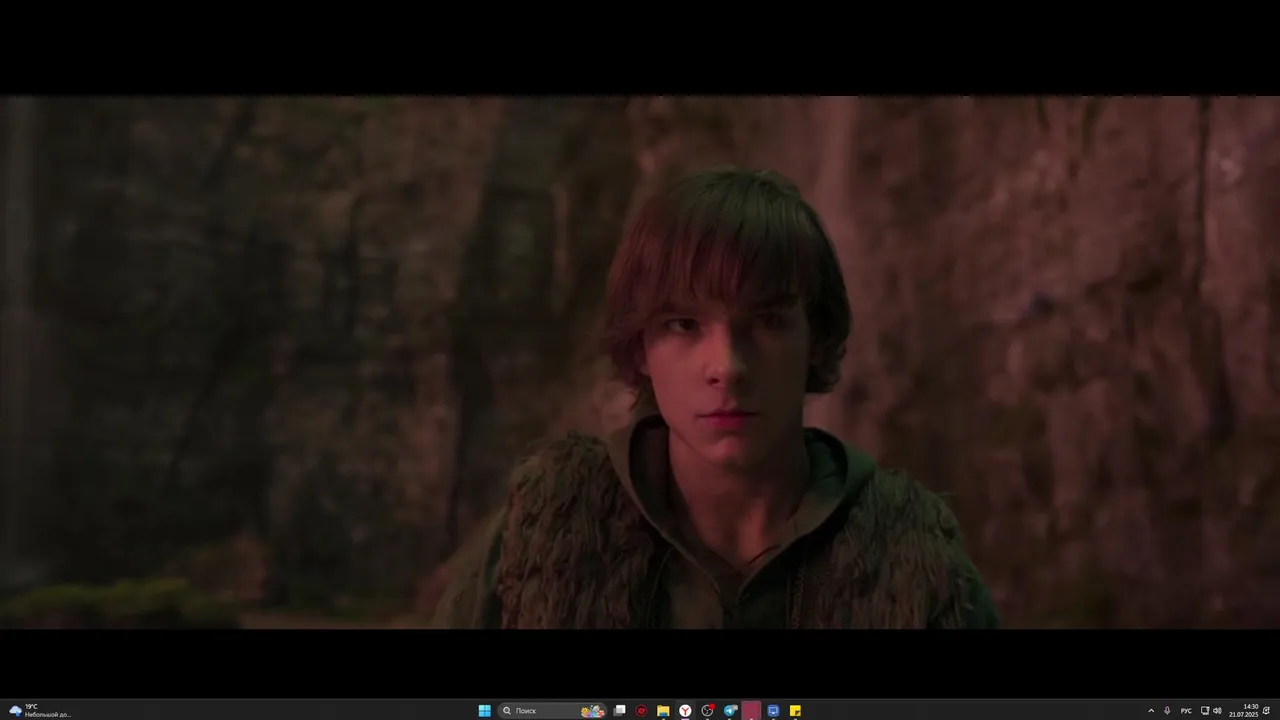Open the blue monitor app on taskbar

tap(774, 711)
